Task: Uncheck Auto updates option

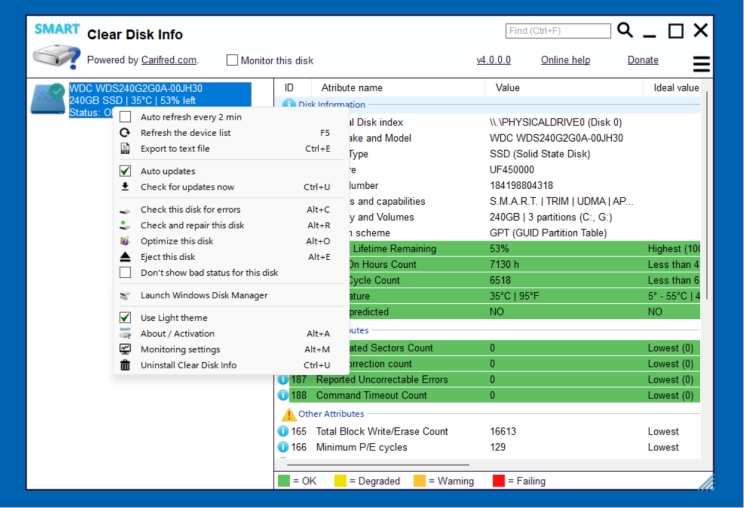Action: (125, 171)
